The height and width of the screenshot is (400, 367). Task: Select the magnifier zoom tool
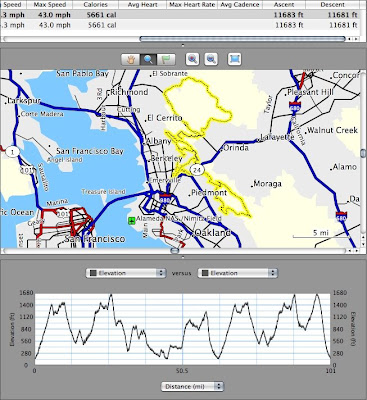148,60
